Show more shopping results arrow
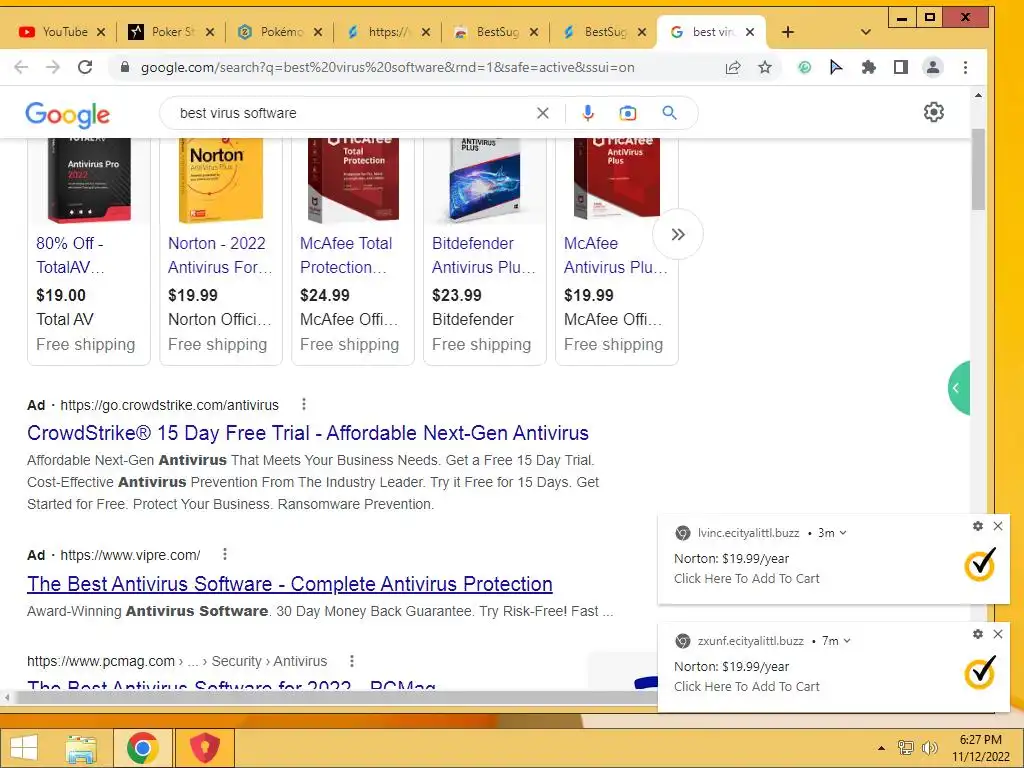Screen dimensions: 1024x768 678,234
